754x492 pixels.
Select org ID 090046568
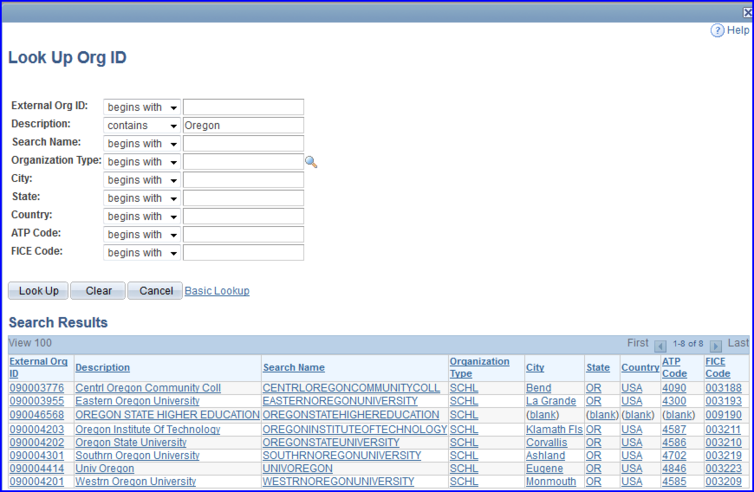37,415
